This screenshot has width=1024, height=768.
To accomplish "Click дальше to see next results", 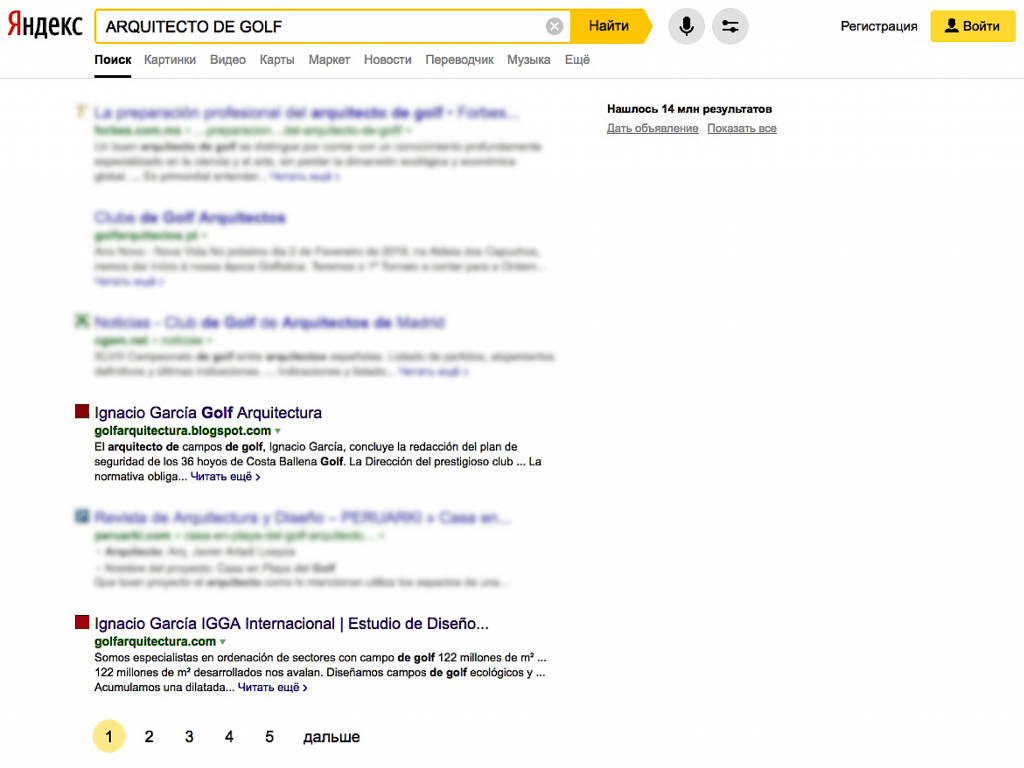I will coord(331,737).
